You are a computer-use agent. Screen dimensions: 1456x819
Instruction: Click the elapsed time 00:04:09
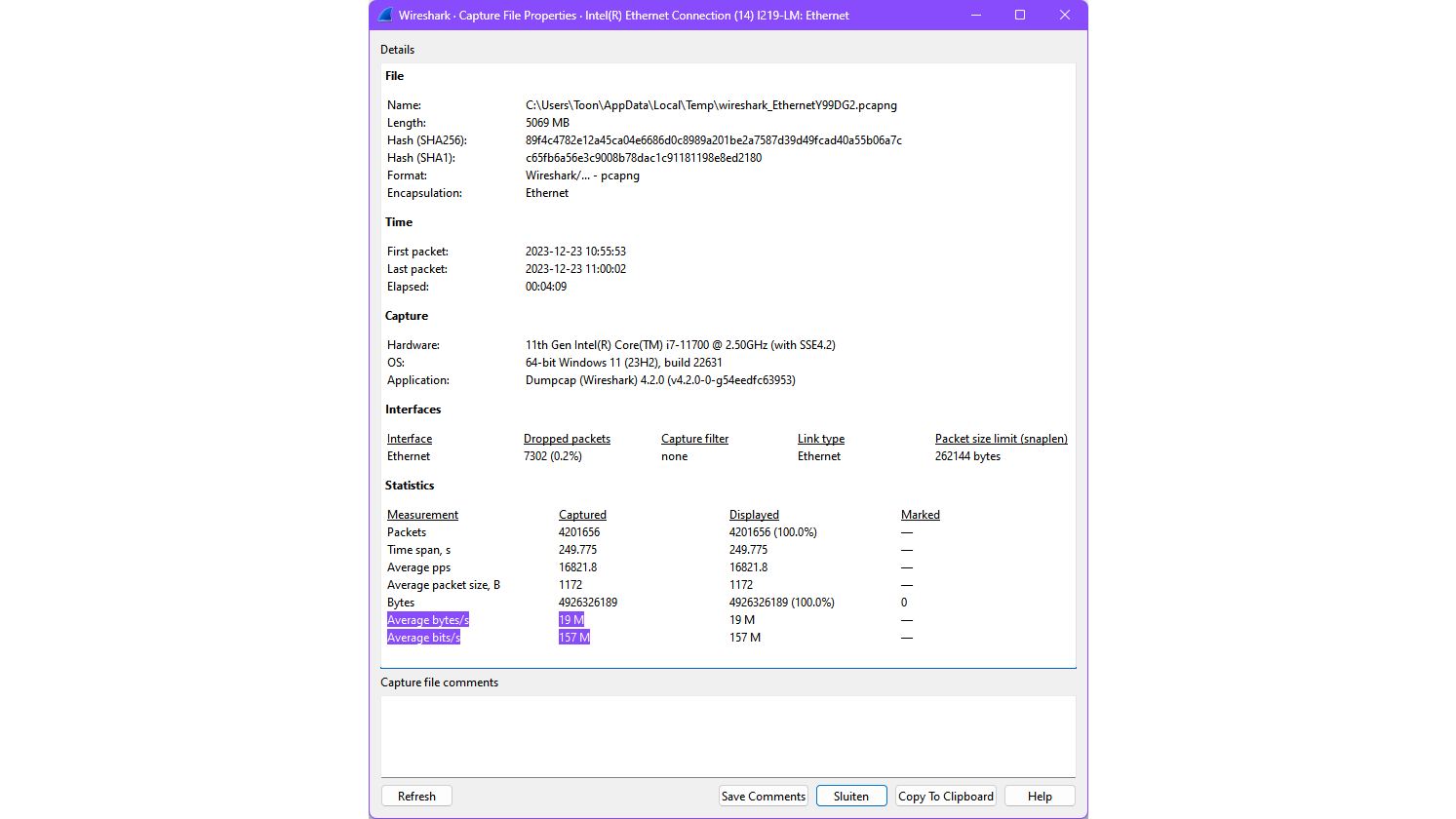pyautogui.click(x=546, y=287)
